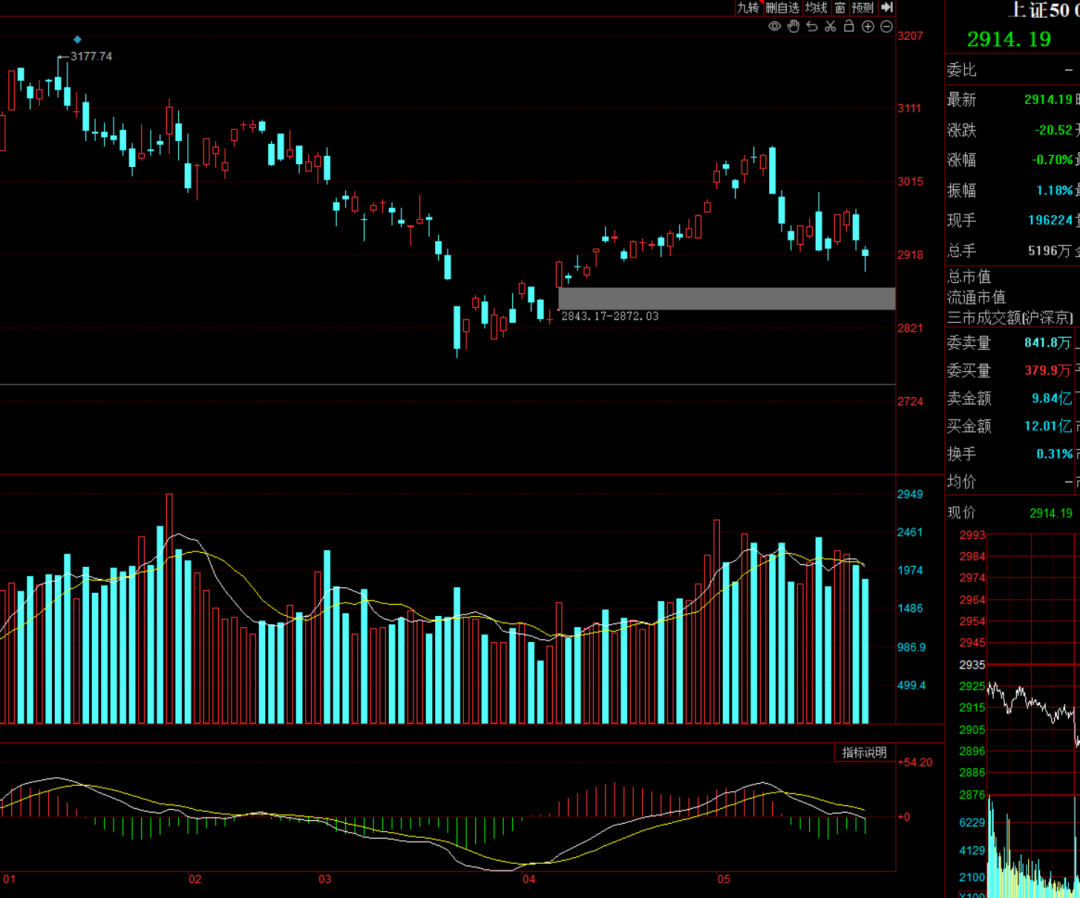Screen dimensions: 1080x898
Task: Select the hand pan tool
Action: [793, 26]
